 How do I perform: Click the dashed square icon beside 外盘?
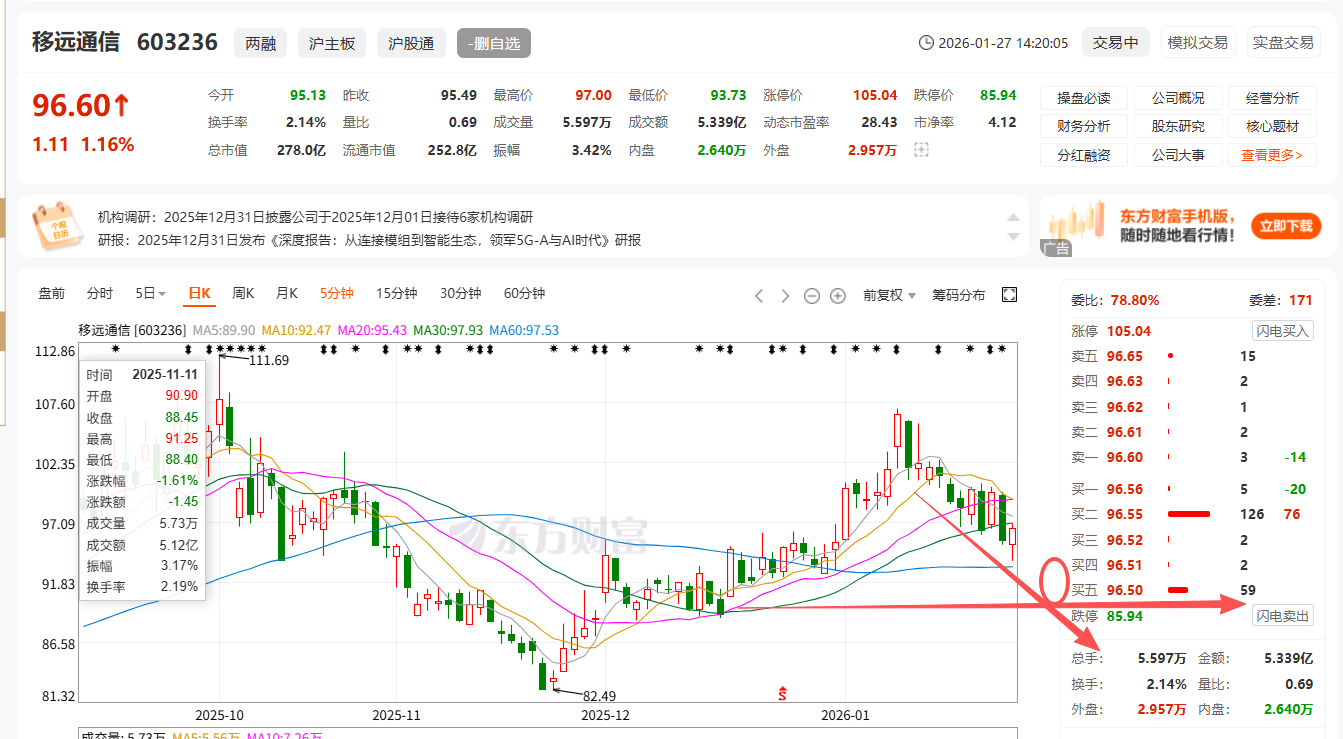[921, 150]
